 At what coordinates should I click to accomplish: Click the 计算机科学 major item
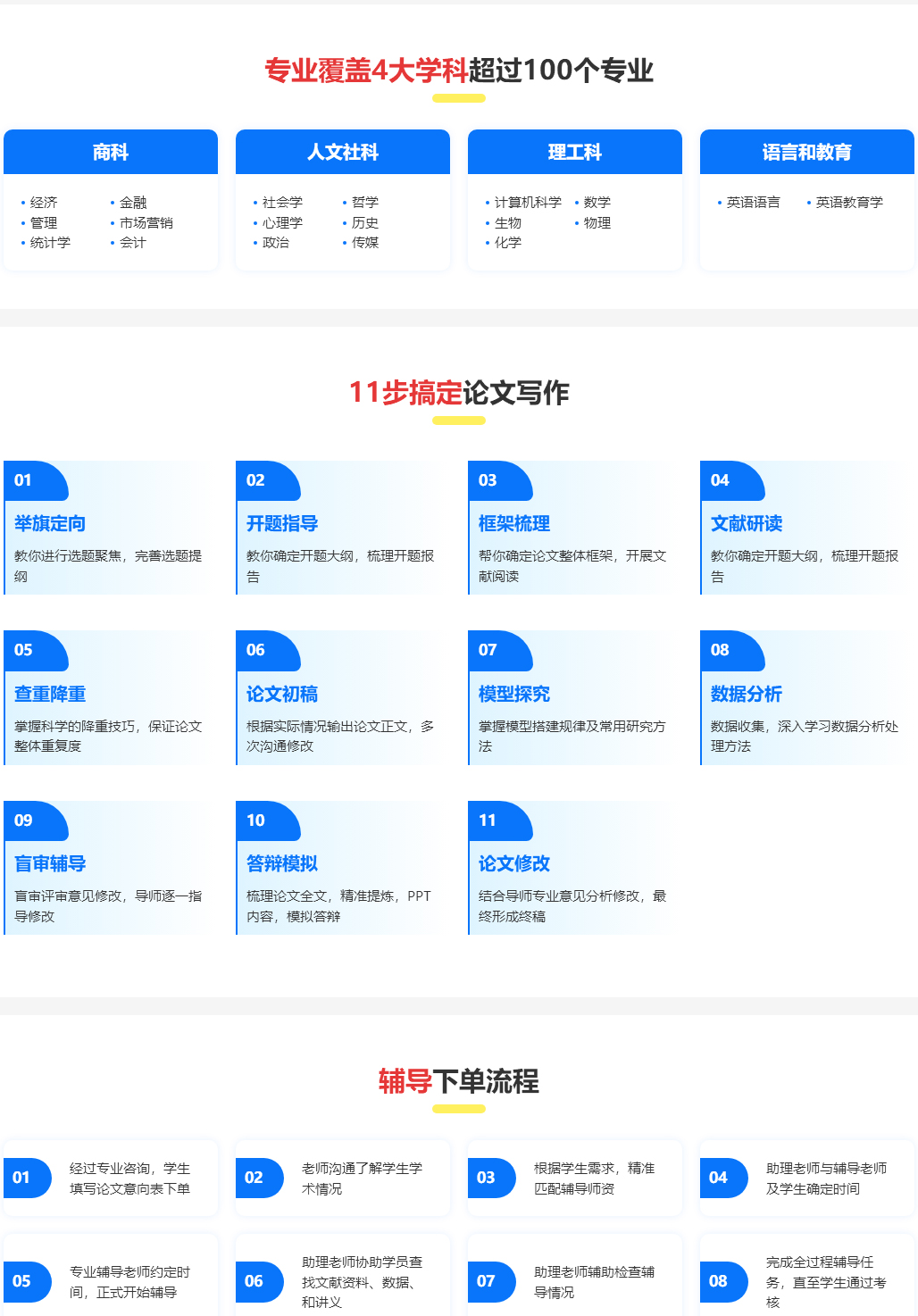528,203
